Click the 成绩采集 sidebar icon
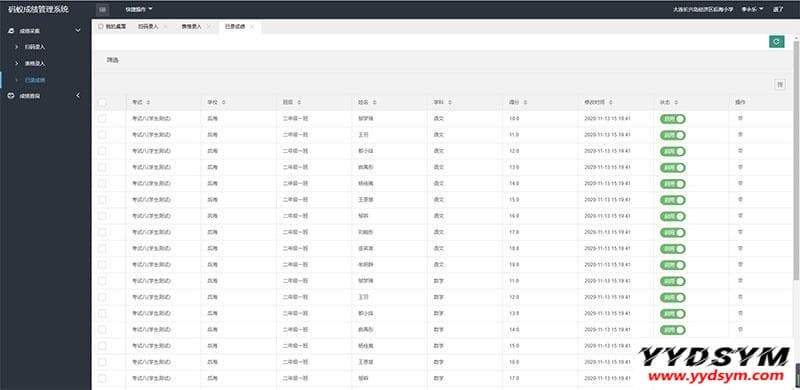 click(11, 31)
